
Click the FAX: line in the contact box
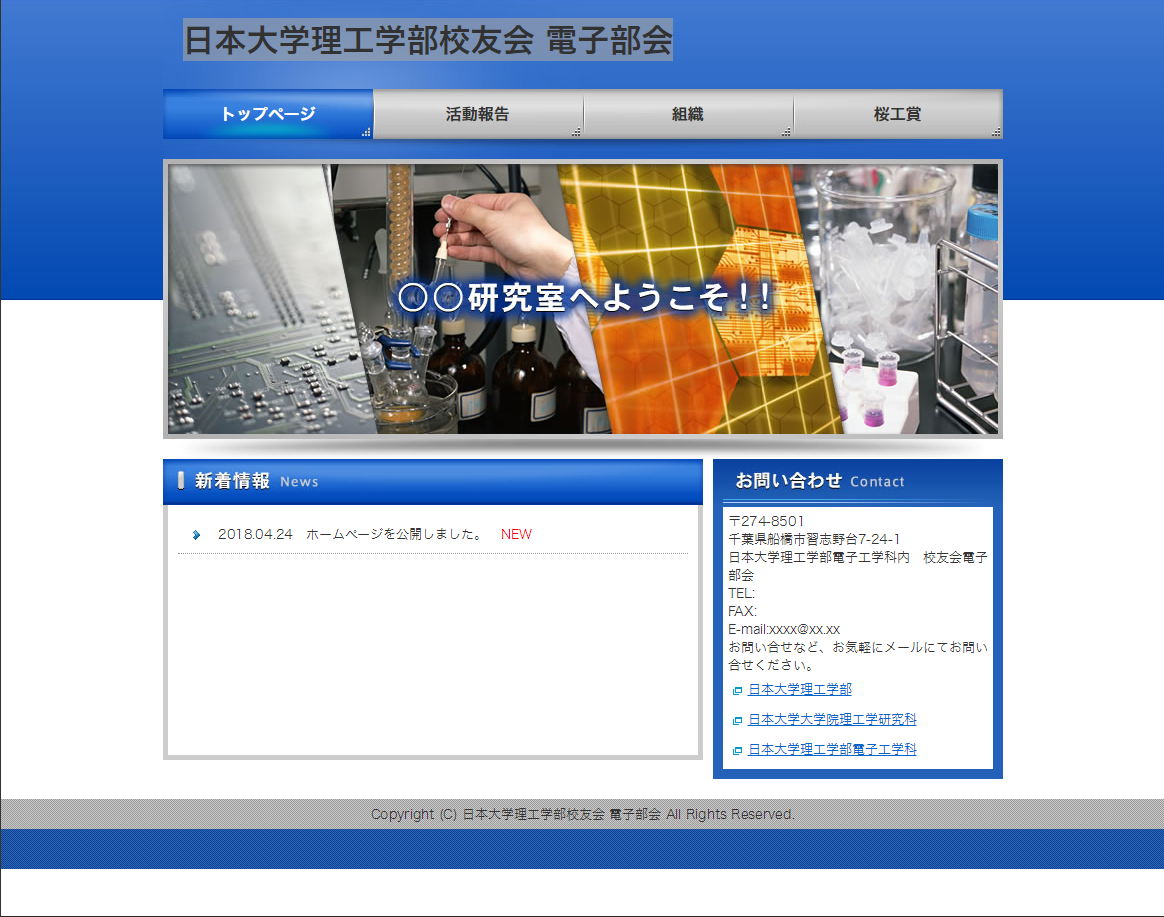pyautogui.click(x=742, y=611)
